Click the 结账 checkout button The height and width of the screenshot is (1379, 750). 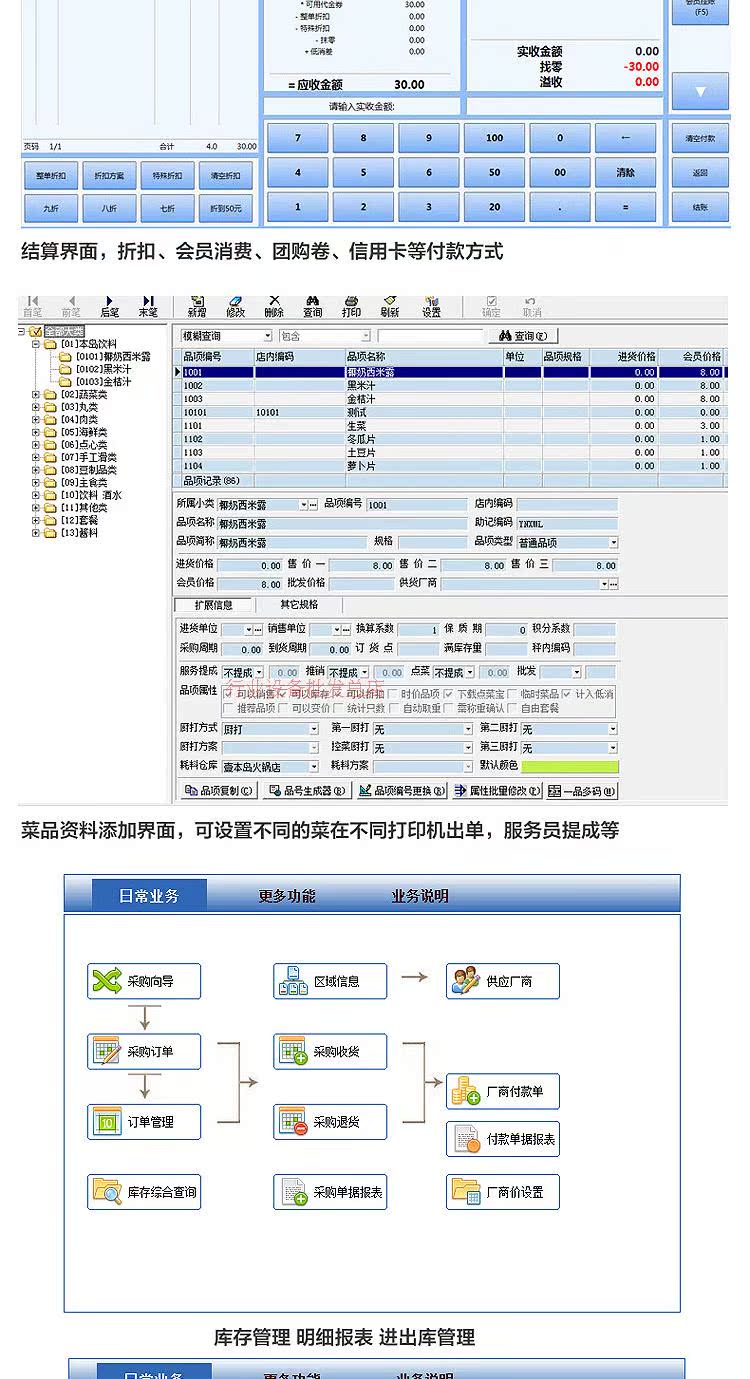(700, 208)
